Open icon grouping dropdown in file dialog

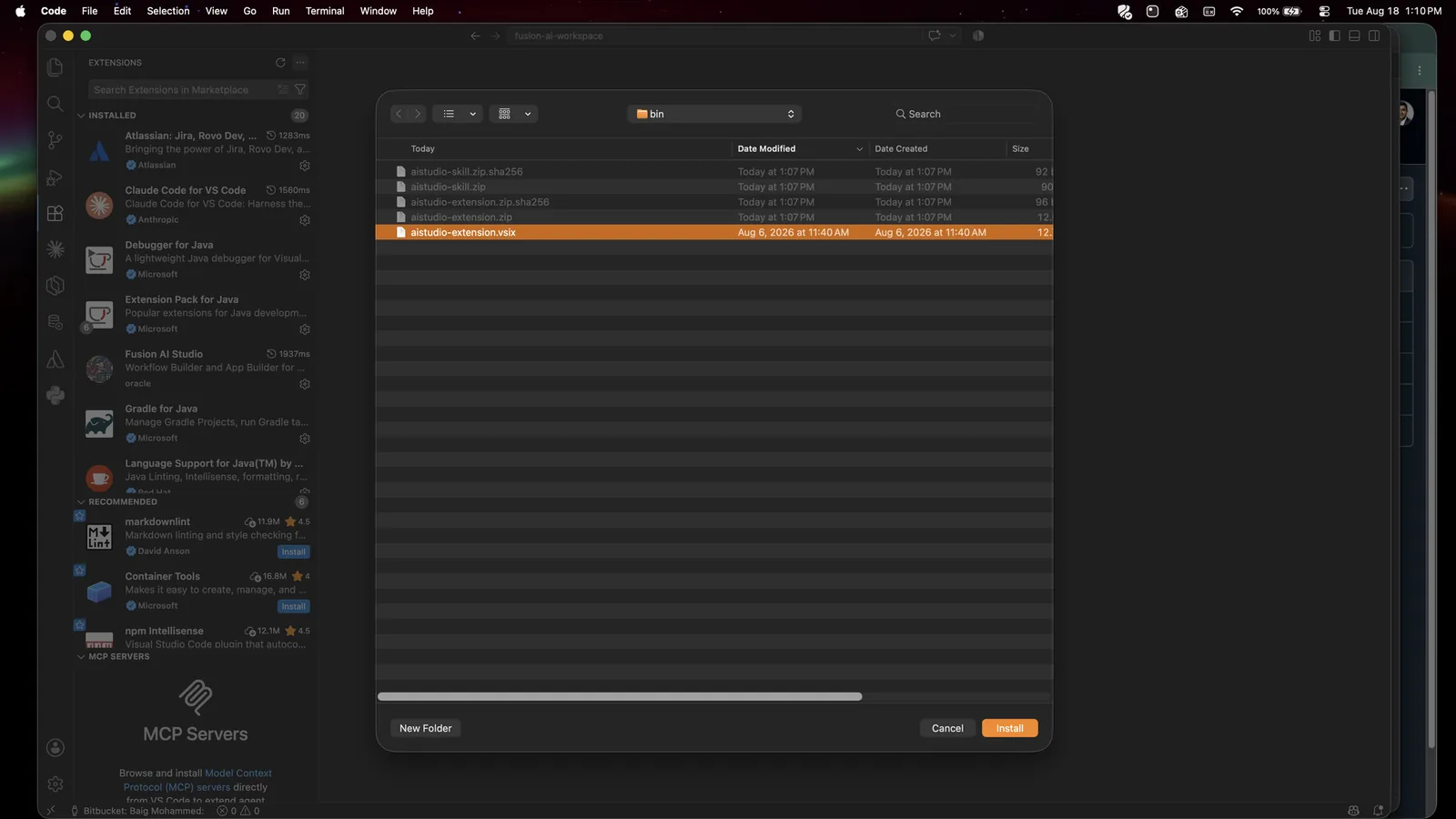[x=513, y=114]
